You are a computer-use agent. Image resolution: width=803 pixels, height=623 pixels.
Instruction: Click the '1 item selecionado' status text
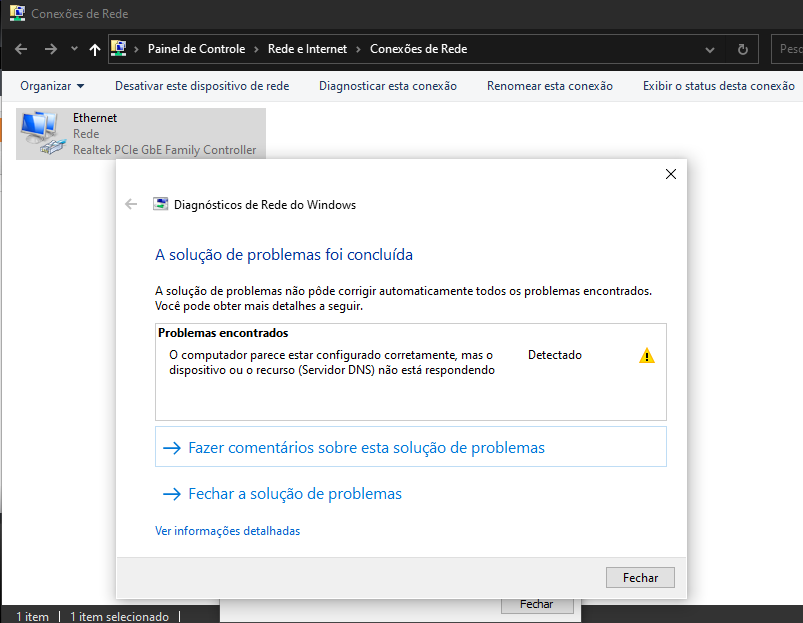point(119,617)
